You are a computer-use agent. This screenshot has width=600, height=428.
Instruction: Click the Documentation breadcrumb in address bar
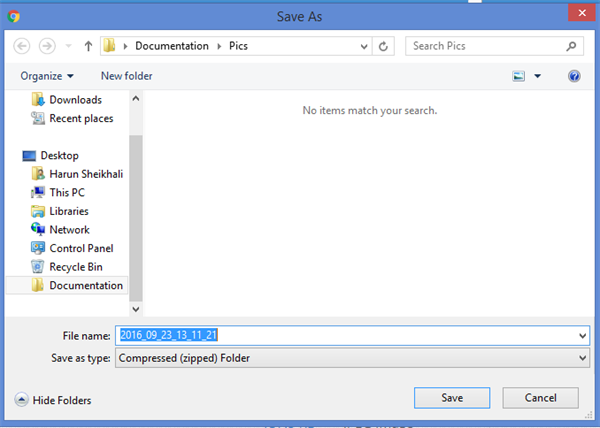pos(172,46)
